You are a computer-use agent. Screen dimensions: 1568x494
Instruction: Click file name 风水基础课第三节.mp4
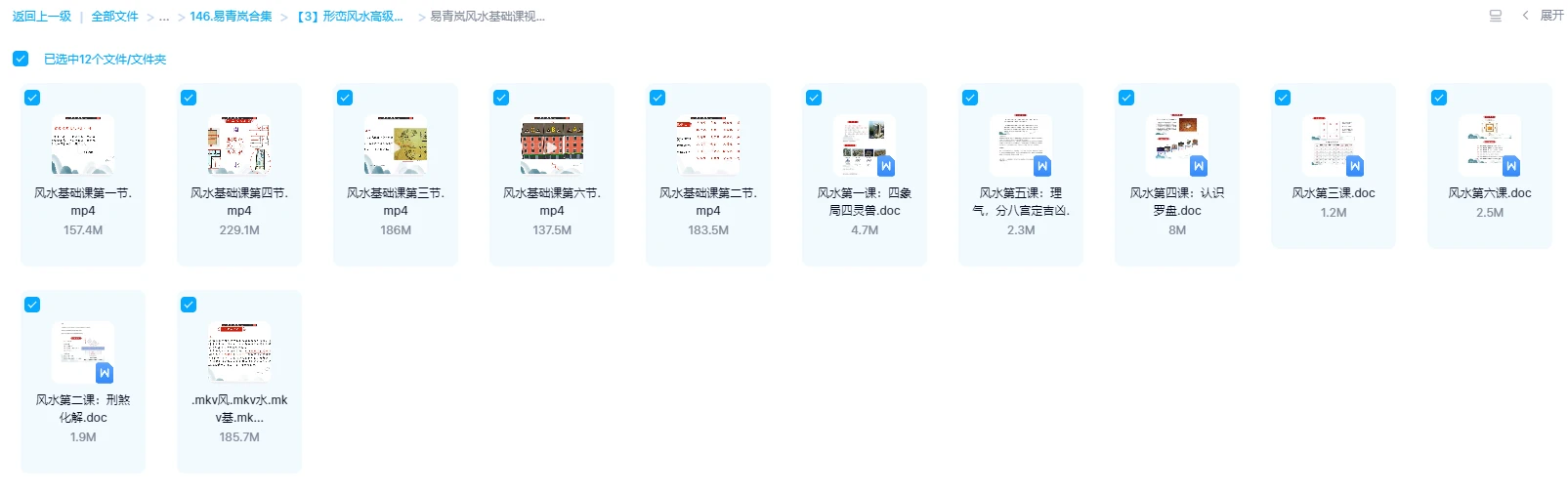coord(396,202)
